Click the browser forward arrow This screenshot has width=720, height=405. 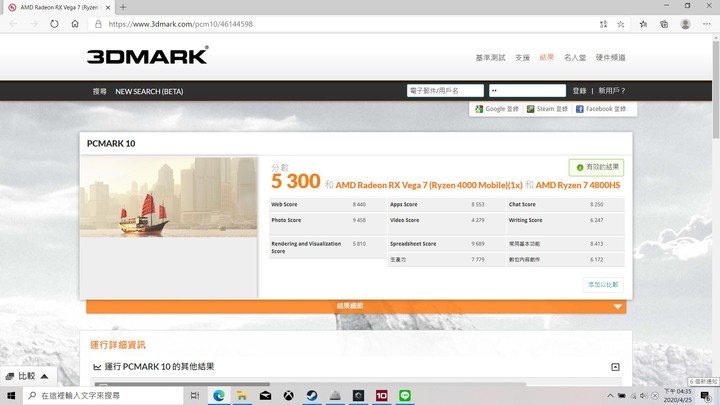pos(34,24)
